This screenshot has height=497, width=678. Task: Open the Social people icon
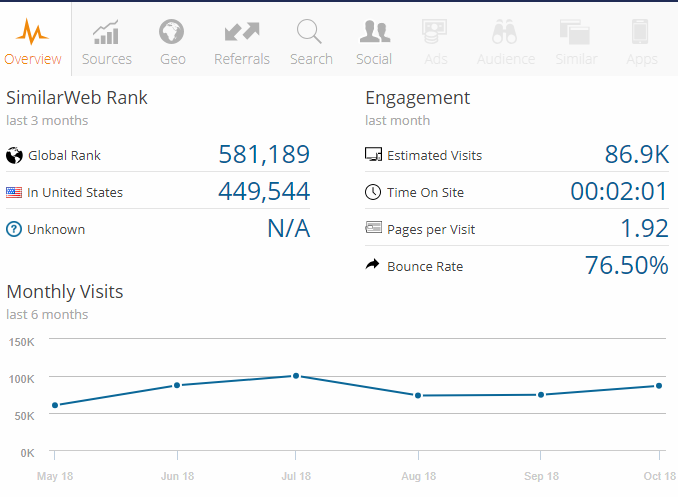point(374,32)
